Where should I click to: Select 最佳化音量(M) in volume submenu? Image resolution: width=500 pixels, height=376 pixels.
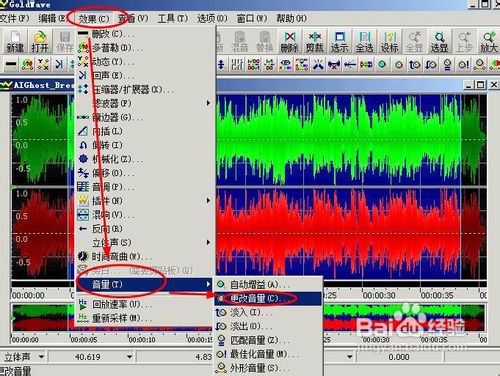[x=268, y=354]
